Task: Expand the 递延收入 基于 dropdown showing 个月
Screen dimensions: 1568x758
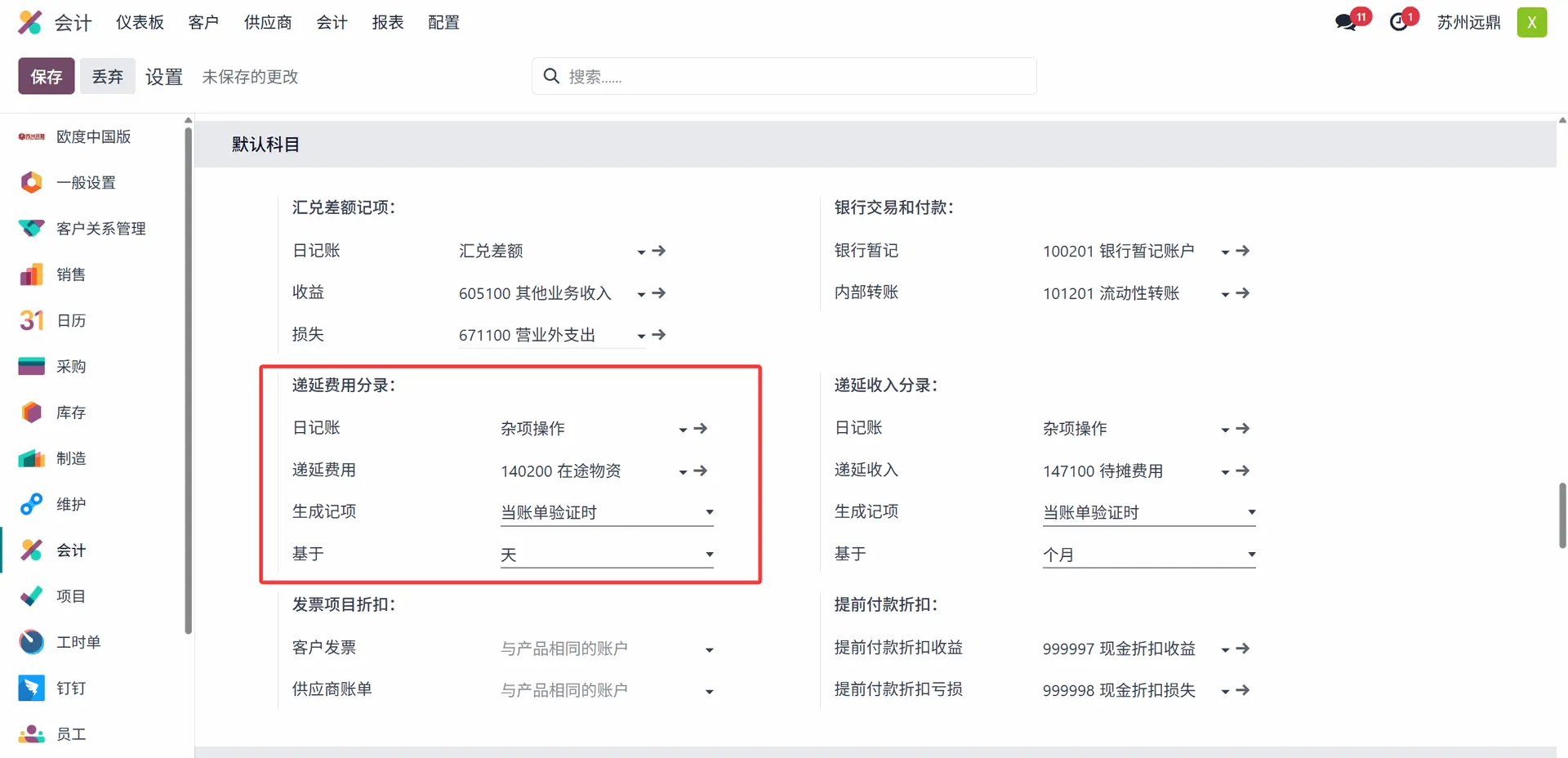Action: tap(1148, 555)
